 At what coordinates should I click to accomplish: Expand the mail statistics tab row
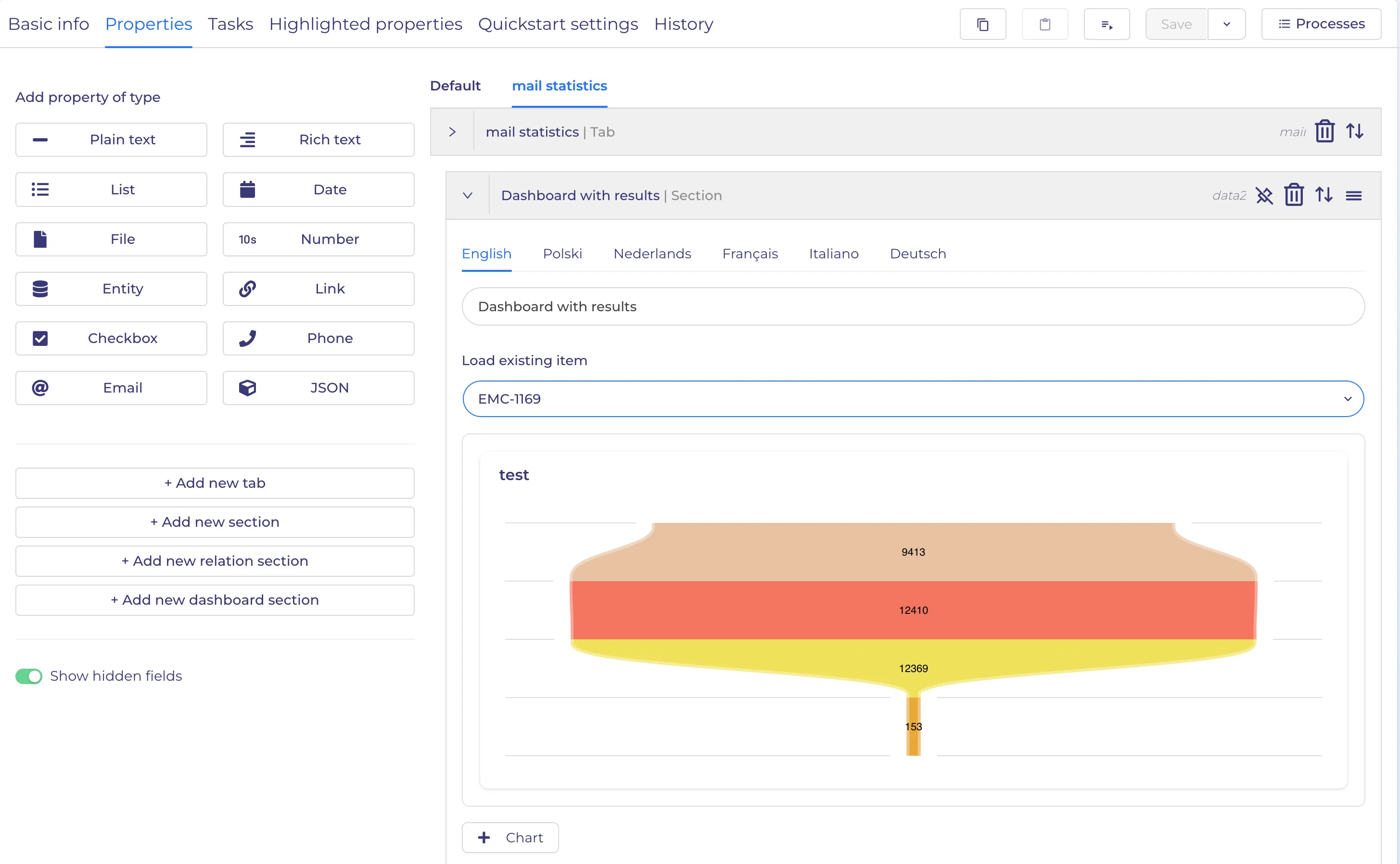click(x=452, y=132)
